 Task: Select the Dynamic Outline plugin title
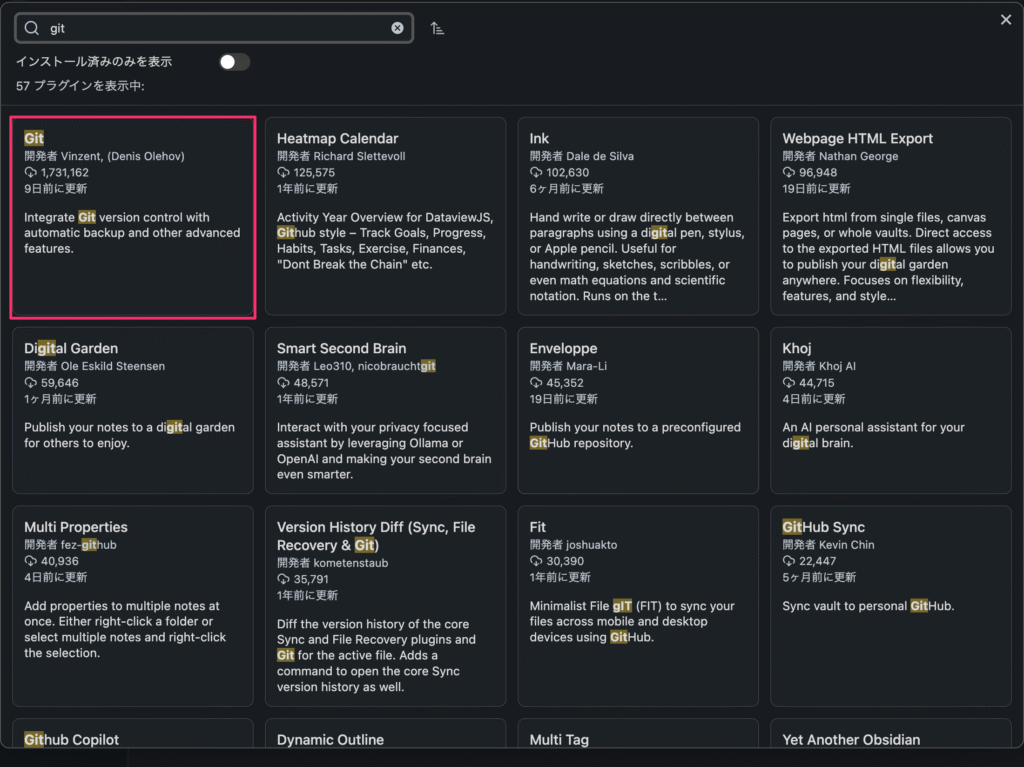[x=330, y=740]
